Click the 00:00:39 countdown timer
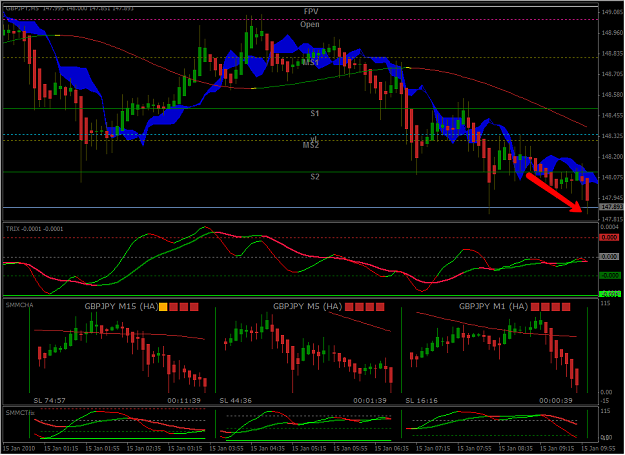This screenshot has width=625, height=455. point(556,400)
